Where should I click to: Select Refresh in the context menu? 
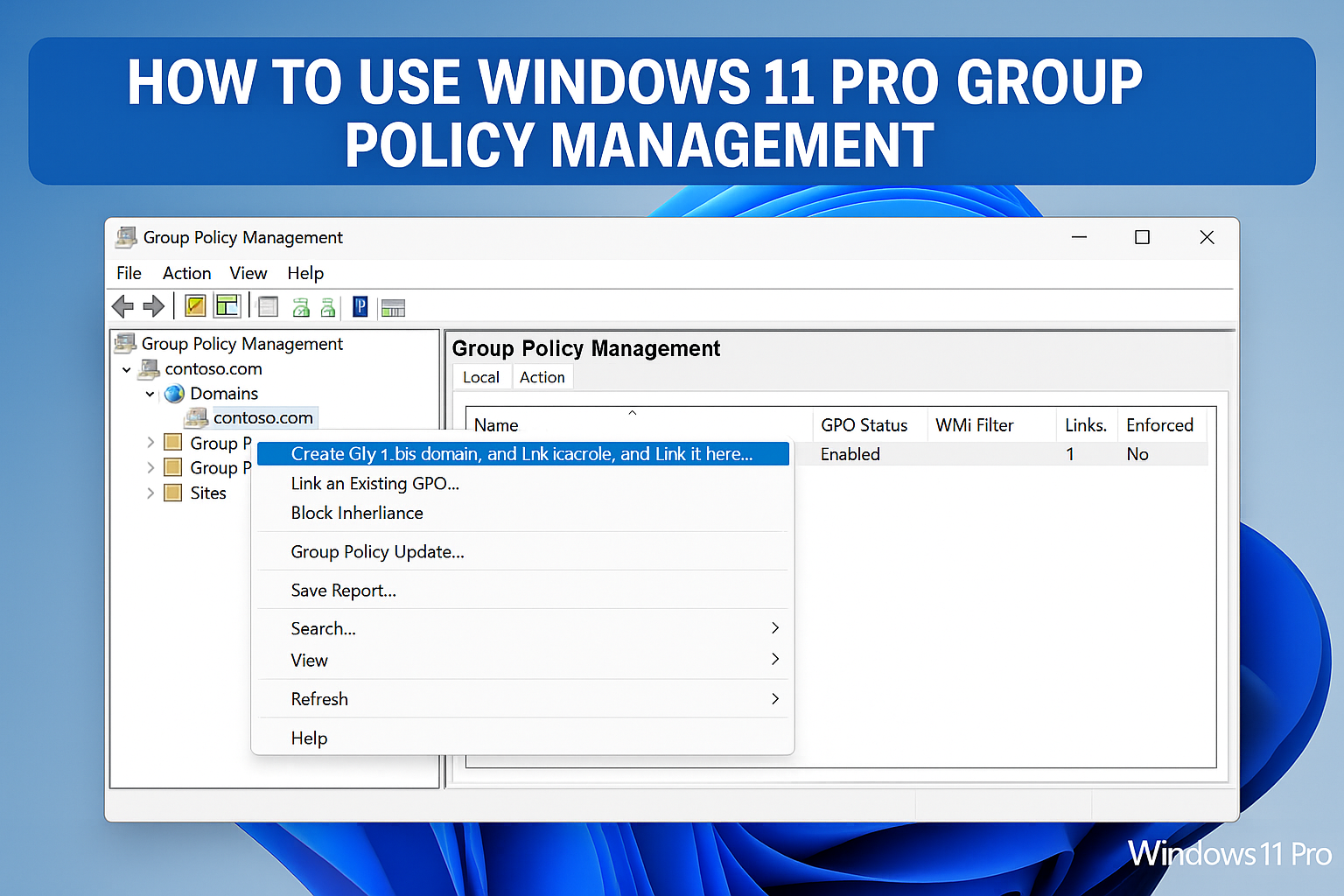point(523,699)
